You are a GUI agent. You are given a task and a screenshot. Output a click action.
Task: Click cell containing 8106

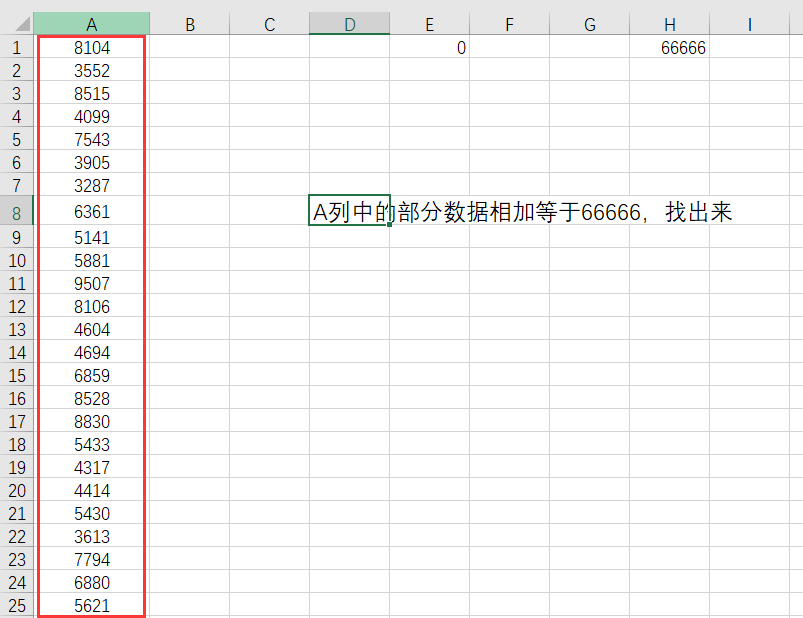point(92,306)
